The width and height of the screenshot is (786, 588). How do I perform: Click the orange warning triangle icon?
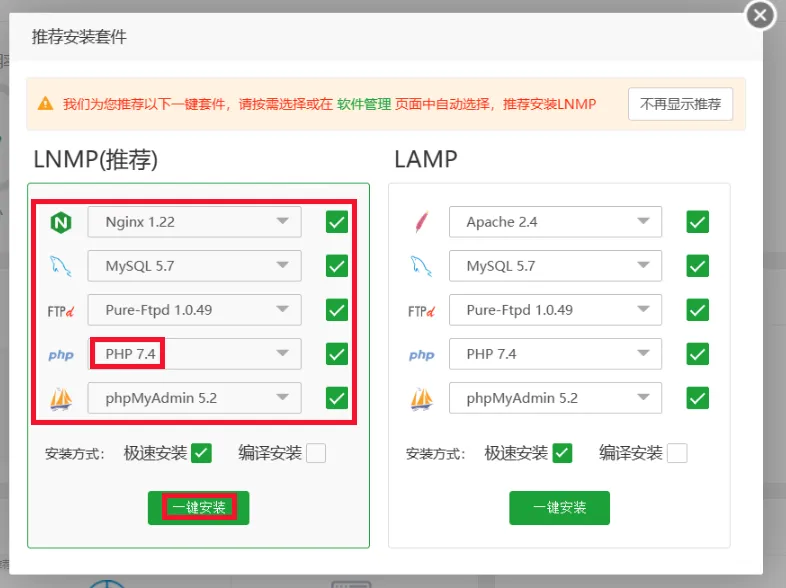(45, 104)
